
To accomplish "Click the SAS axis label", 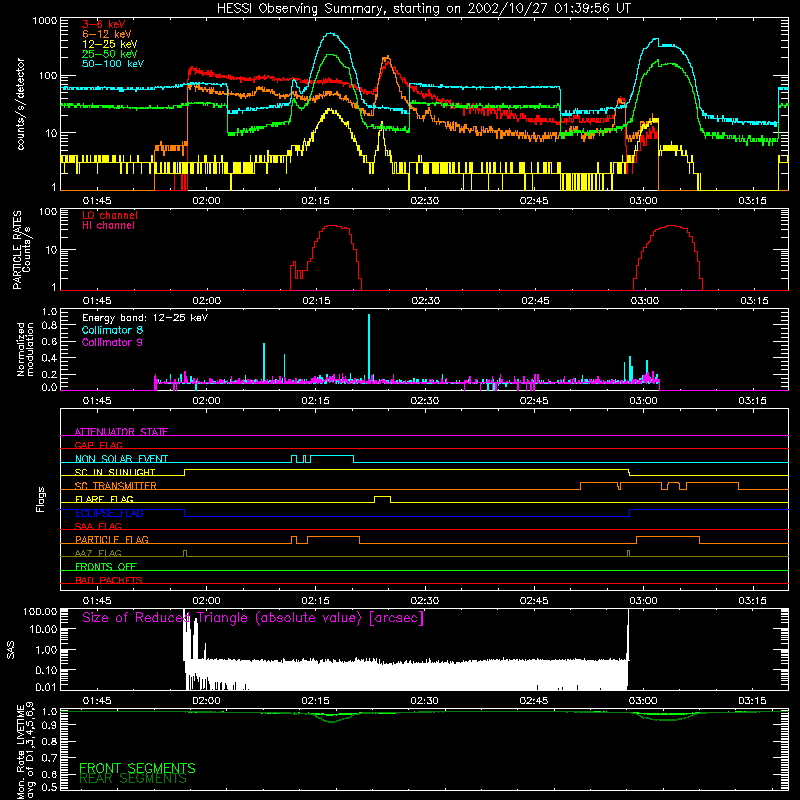I will (11, 650).
